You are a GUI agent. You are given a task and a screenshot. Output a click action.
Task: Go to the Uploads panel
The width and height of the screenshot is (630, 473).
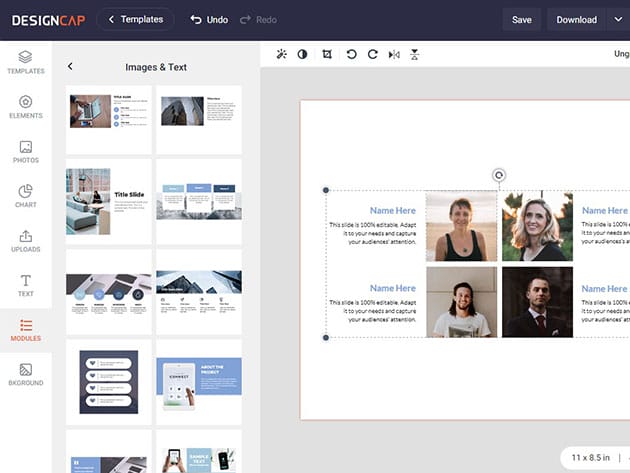pyautogui.click(x=26, y=241)
